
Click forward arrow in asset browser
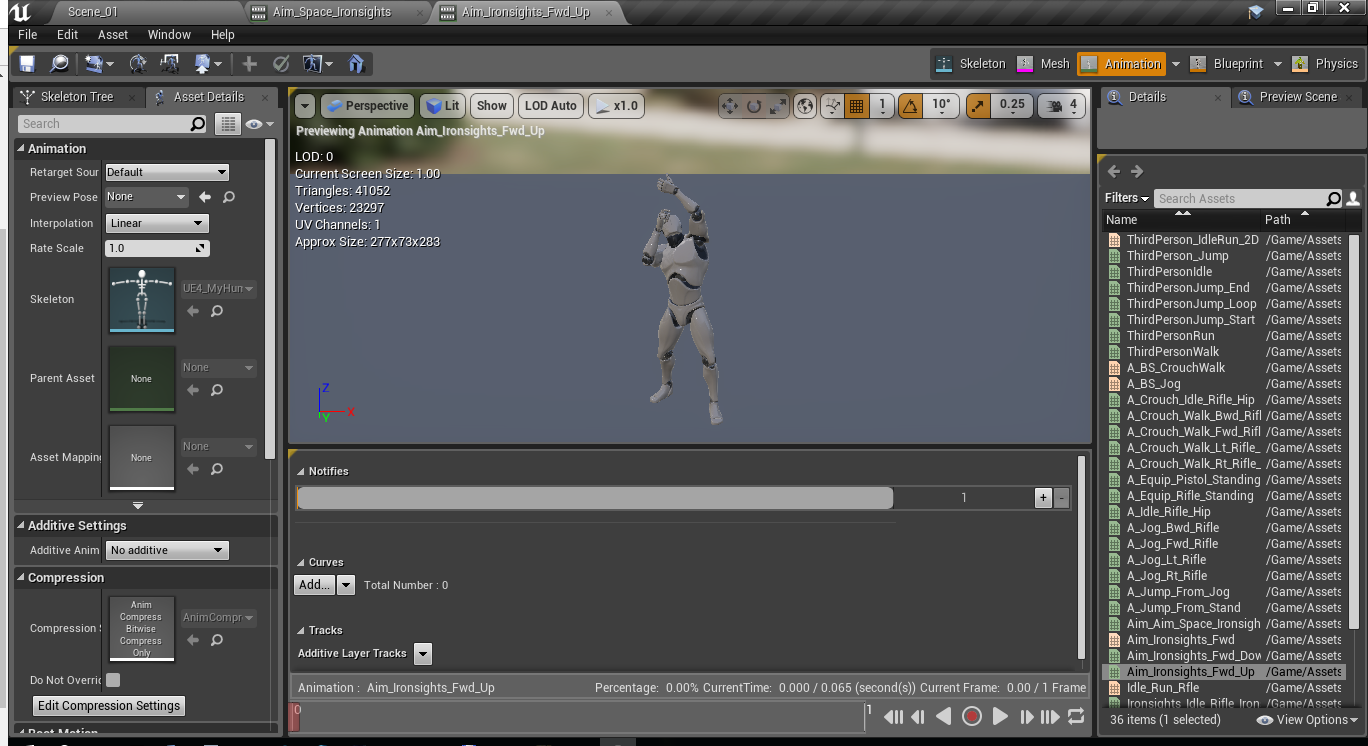tap(1137, 171)
